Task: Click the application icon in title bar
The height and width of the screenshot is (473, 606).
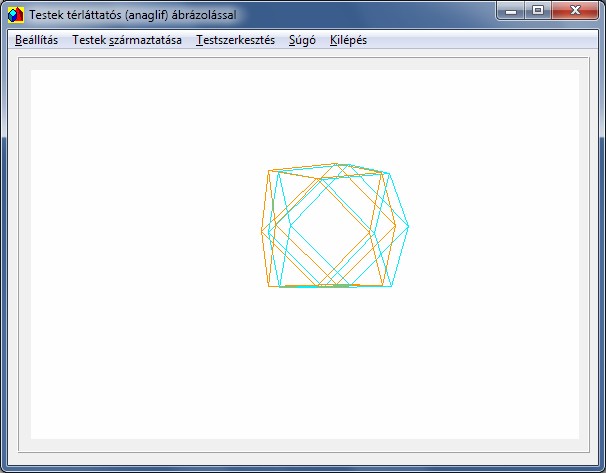Action: point(15,15)
